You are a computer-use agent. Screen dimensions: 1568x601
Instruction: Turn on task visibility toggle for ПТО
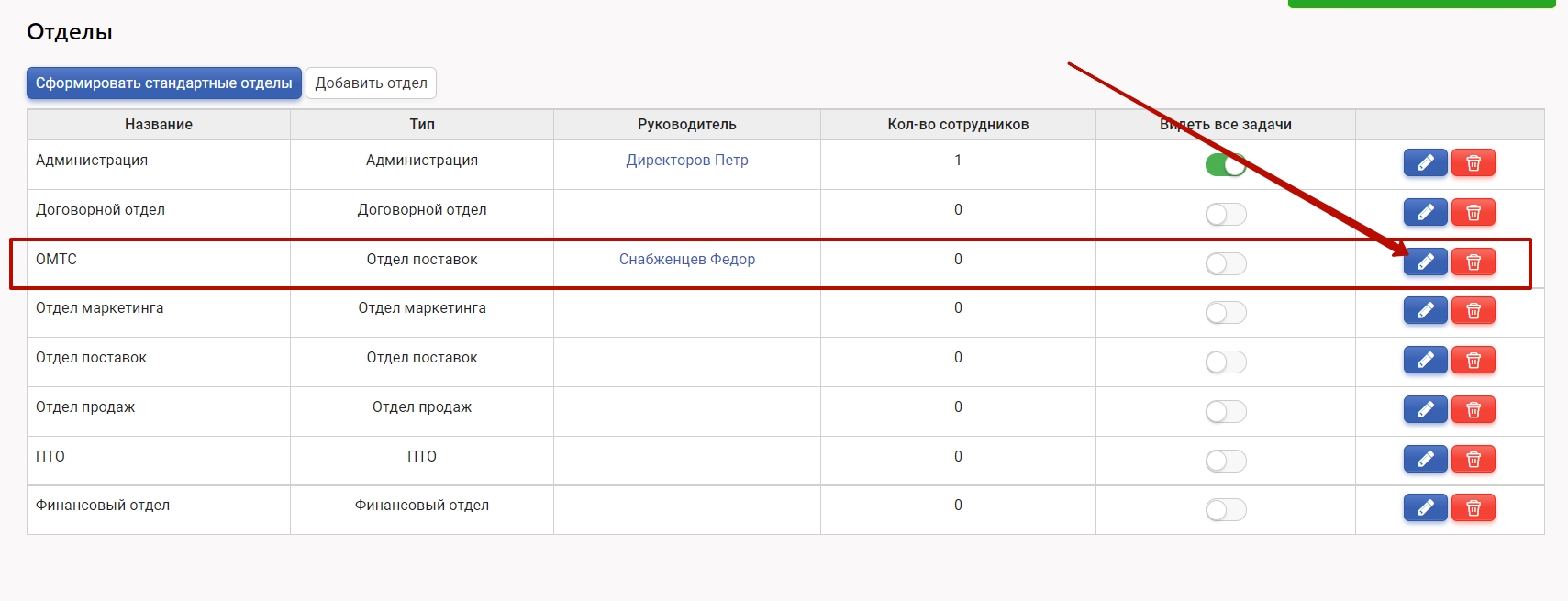click(1225, 461)
